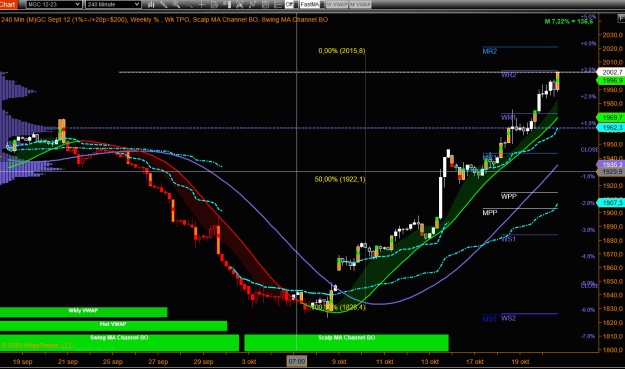The image size is (625, 369).
Task: Click the 2002,7 price marker
Action: 612,72
